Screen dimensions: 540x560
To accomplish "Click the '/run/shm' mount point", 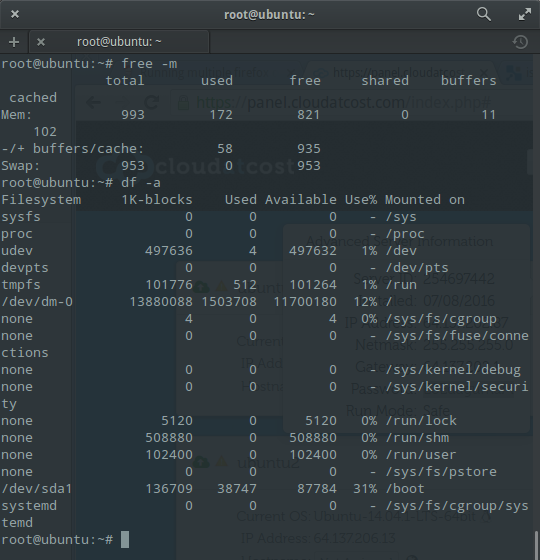I will tap(417, 438).
